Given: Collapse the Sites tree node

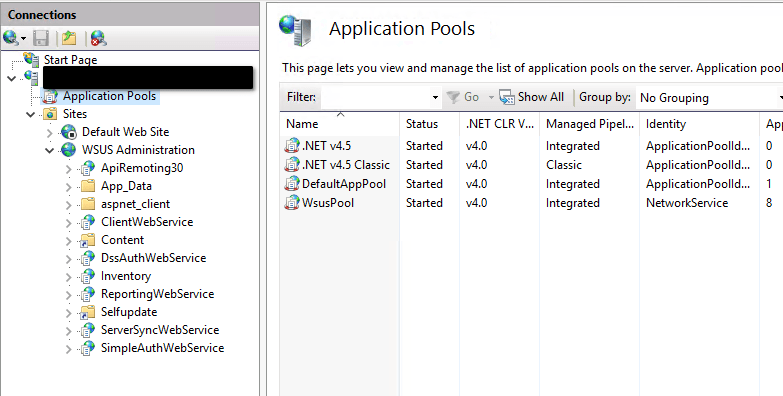Looking at the screenshot, I should coord(30,114).
